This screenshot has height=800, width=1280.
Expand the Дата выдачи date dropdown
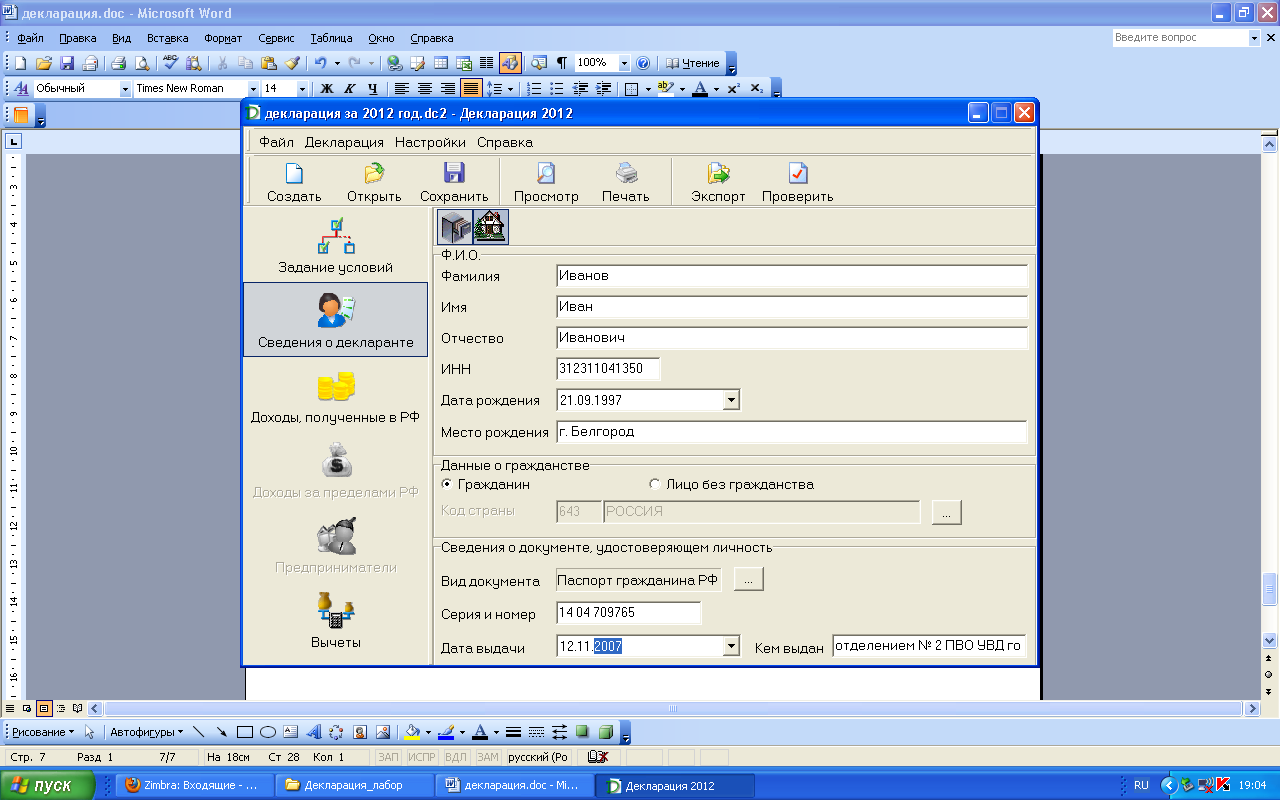pos(731,647)
